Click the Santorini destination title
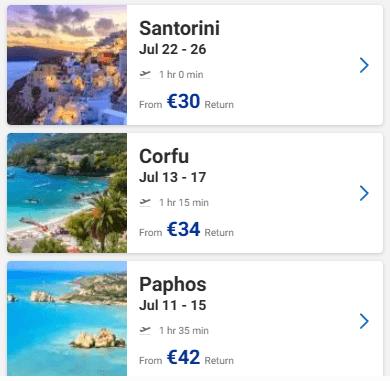This screenshot has height=381, width=390. 179,28
